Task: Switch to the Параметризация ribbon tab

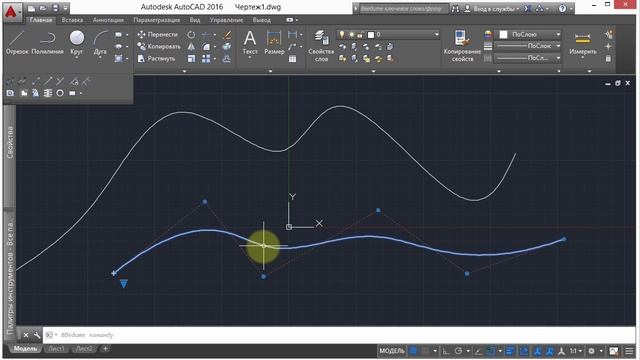Action: pyautogui.click(x=156, y=20)
